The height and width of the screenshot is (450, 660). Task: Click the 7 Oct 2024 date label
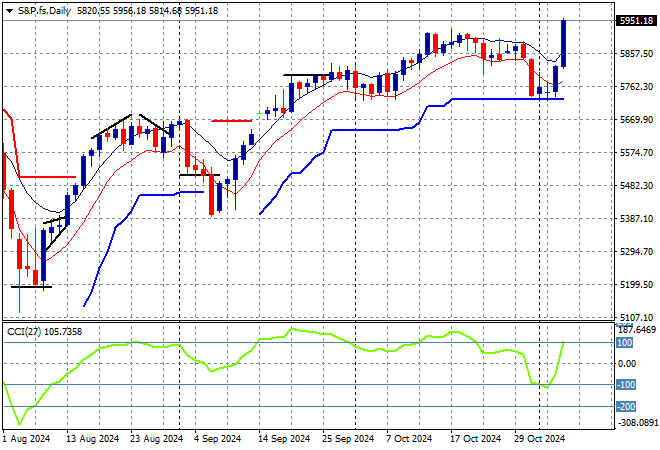[x=409, y=439]
